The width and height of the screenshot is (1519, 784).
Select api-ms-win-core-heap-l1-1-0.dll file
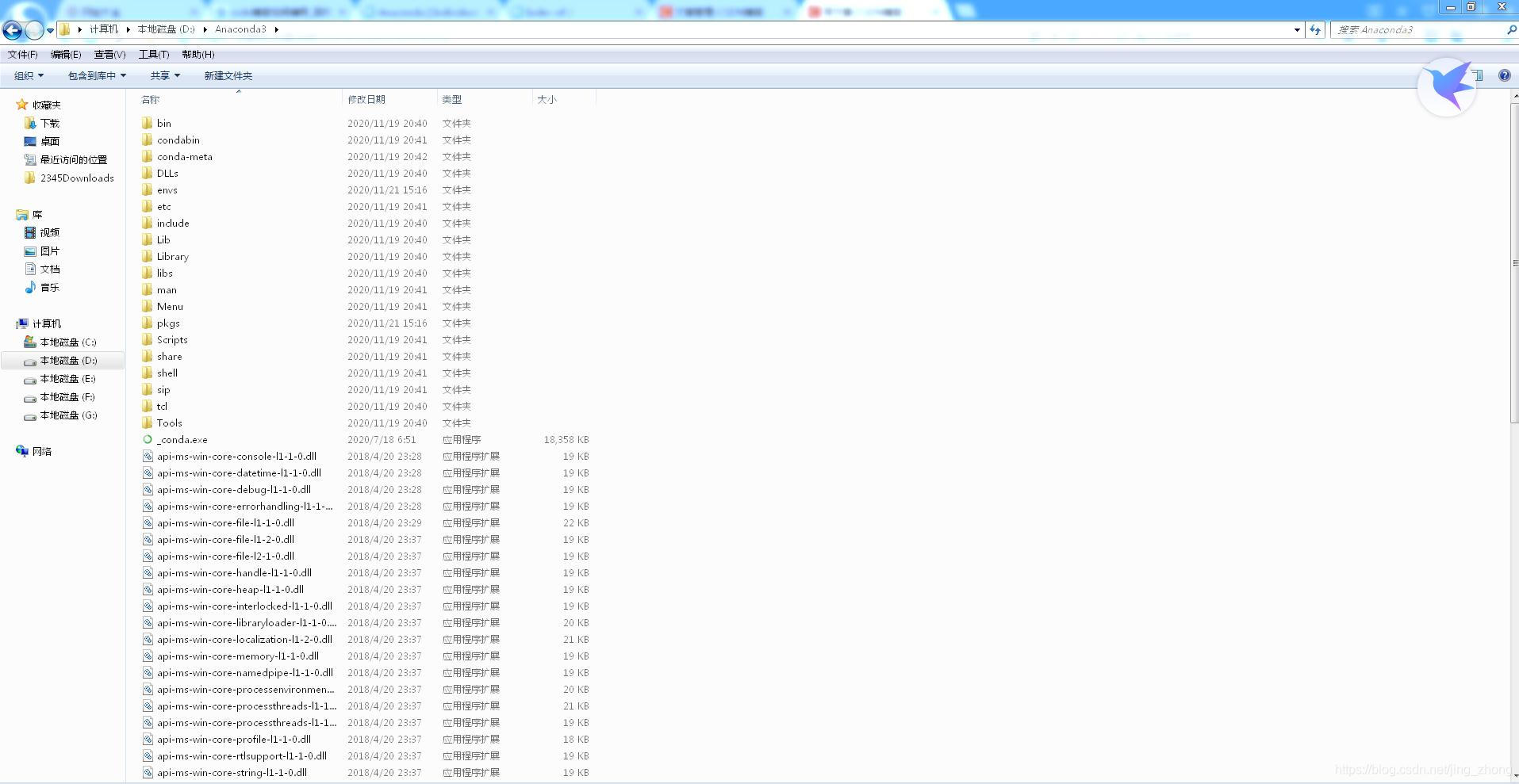point(230,590)
